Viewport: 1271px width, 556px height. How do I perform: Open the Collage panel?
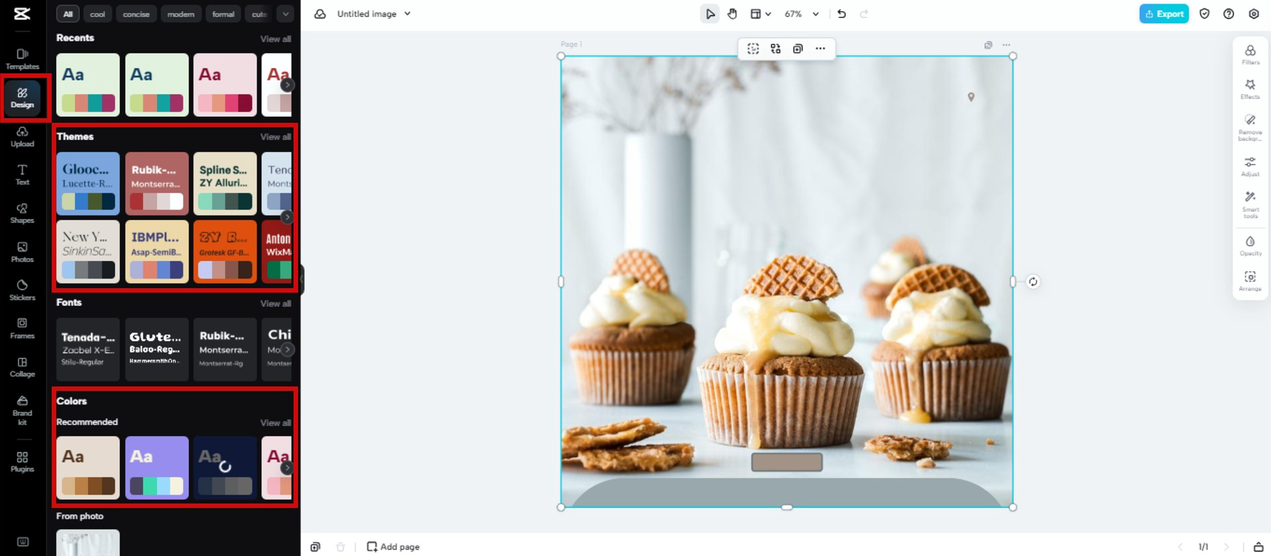pyautogui.click(x=22, y=367)
